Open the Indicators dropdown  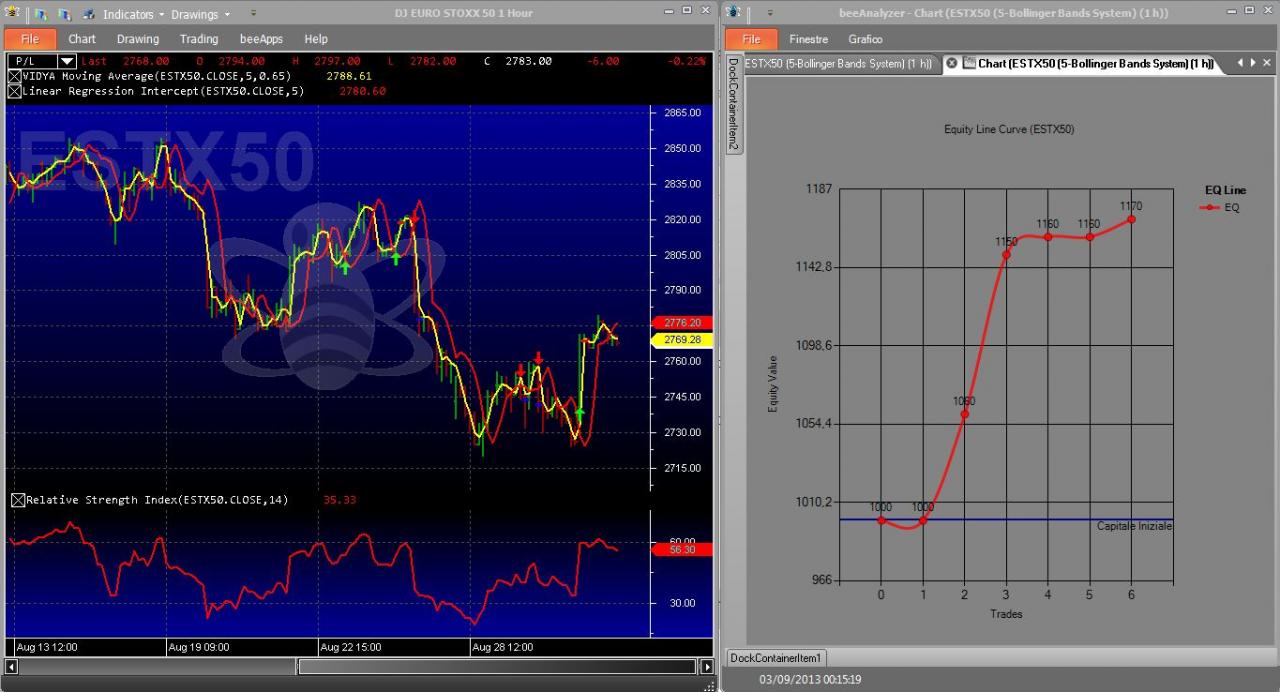133,14
